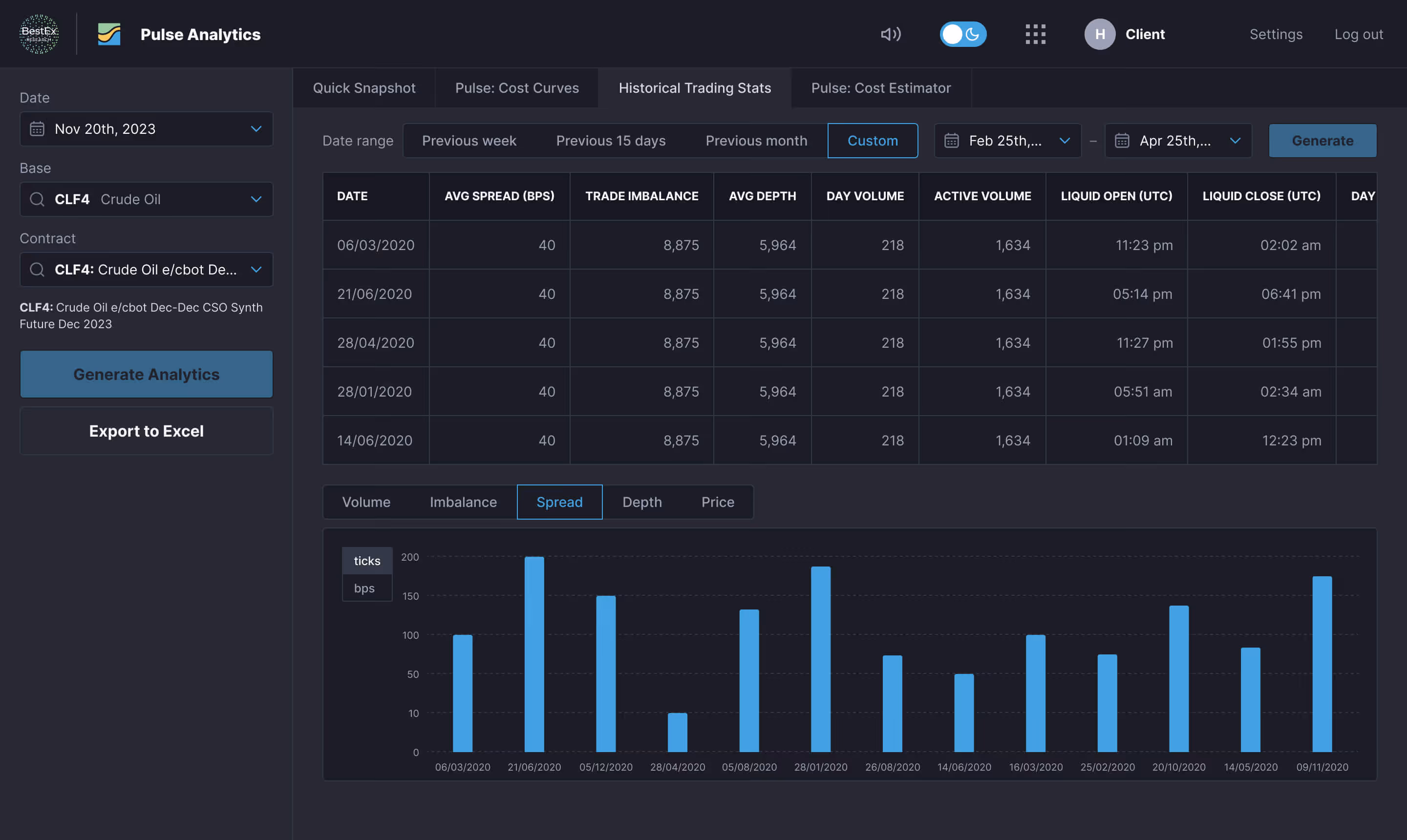
Task: Open the Pulse: Cost Estimator tab
Action: pos(880,88)
